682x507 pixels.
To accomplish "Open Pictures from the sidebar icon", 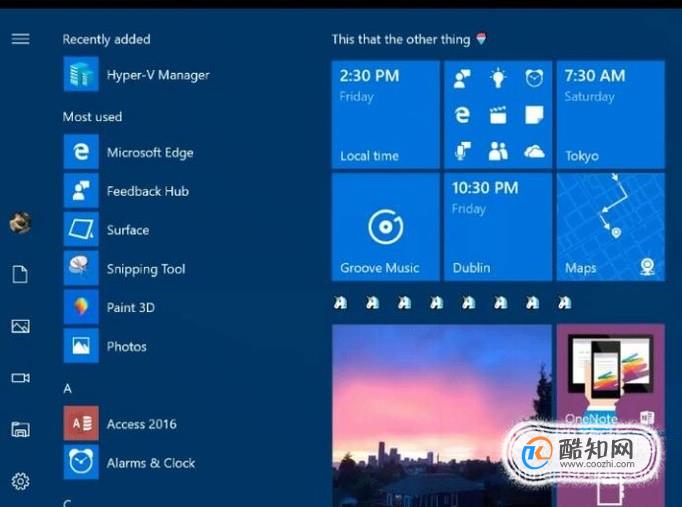I will pyautogui.click(x=20, y=326).
